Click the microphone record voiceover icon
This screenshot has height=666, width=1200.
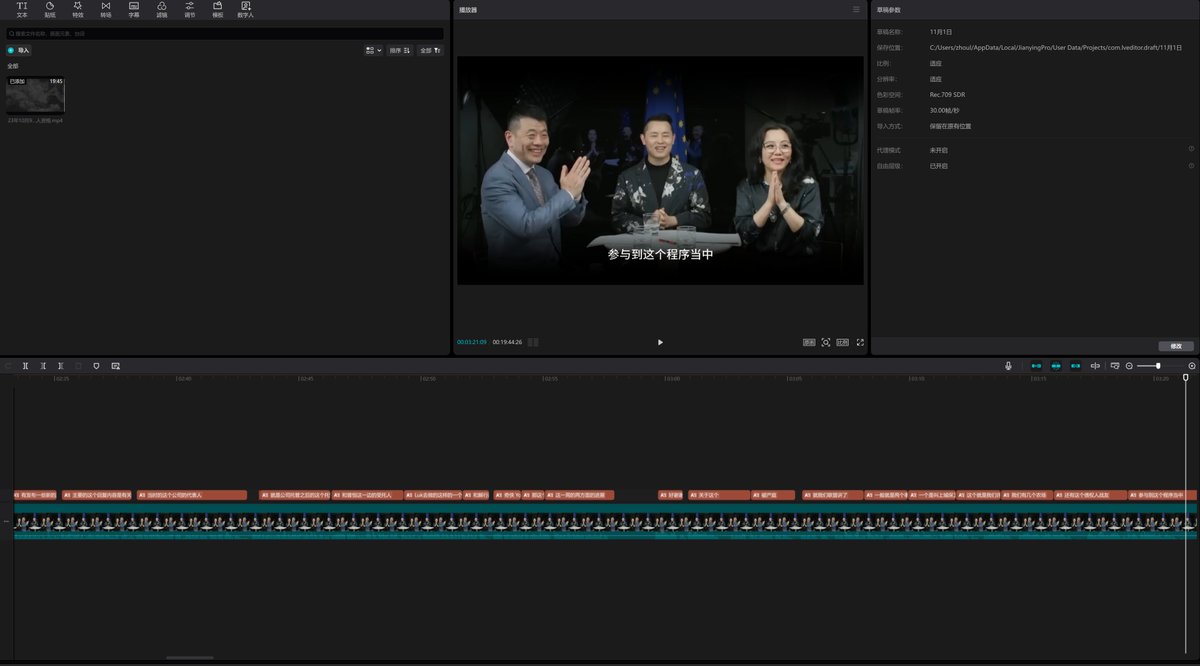coord(1008,366)
